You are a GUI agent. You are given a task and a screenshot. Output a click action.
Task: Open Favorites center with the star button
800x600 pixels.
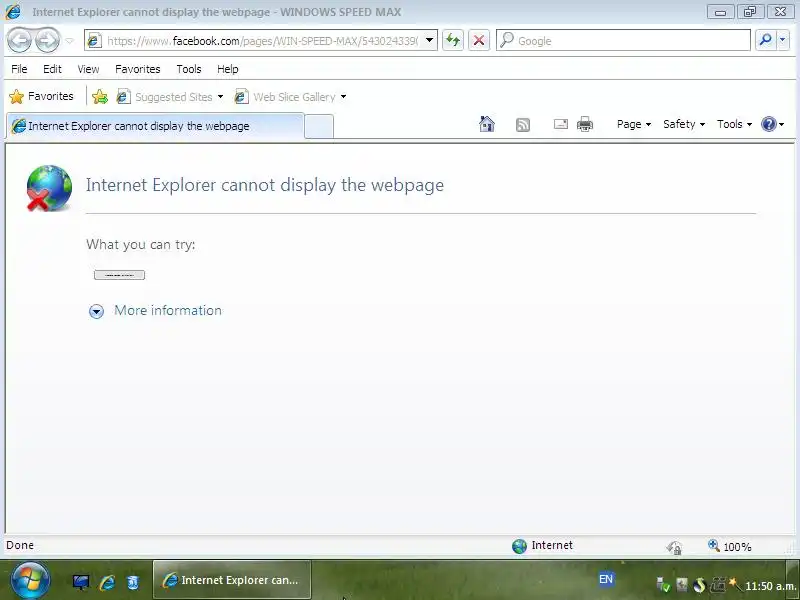tap(42, 96)
